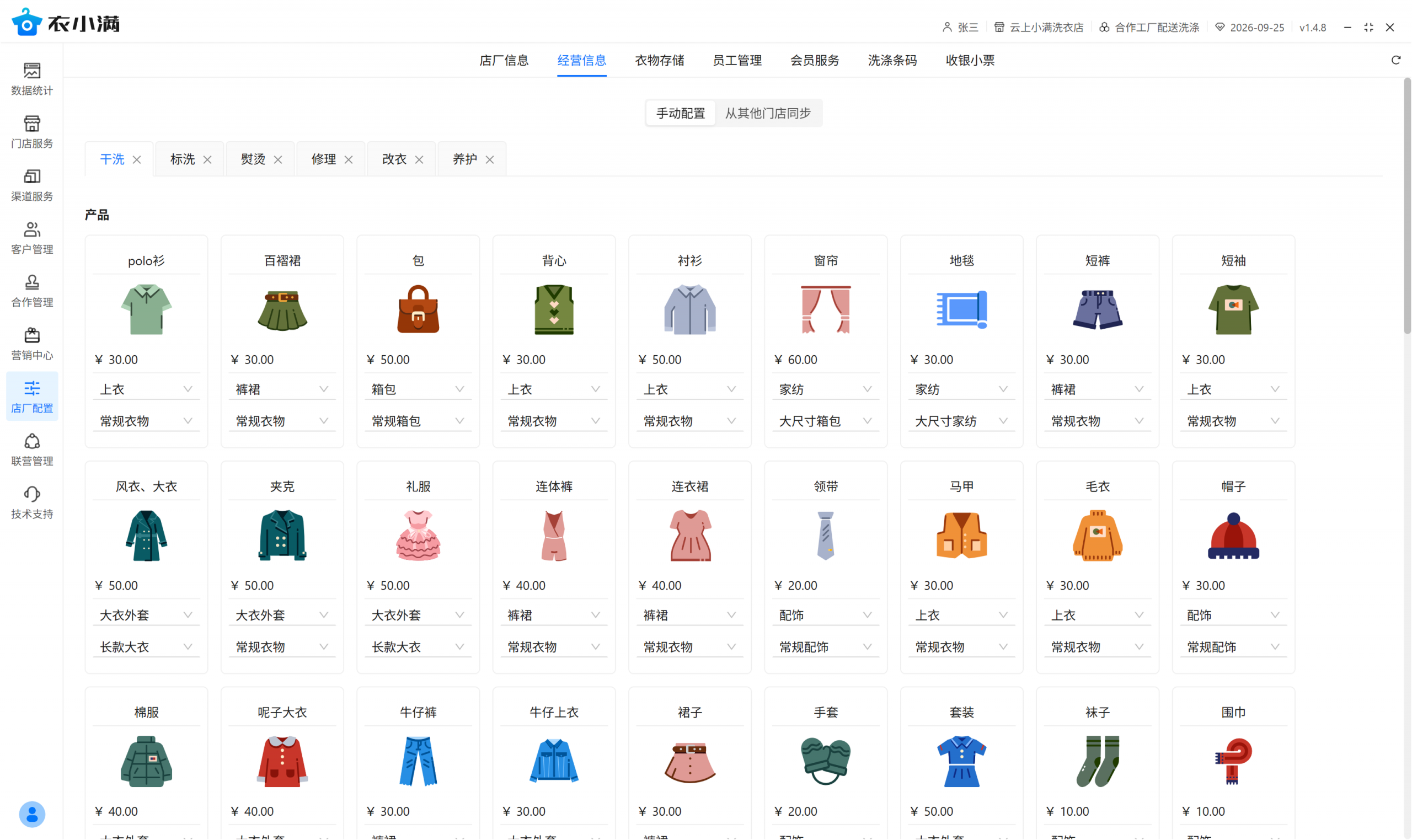Open 窗帘 大尺寸箱包 dropdown

point(825,421)
